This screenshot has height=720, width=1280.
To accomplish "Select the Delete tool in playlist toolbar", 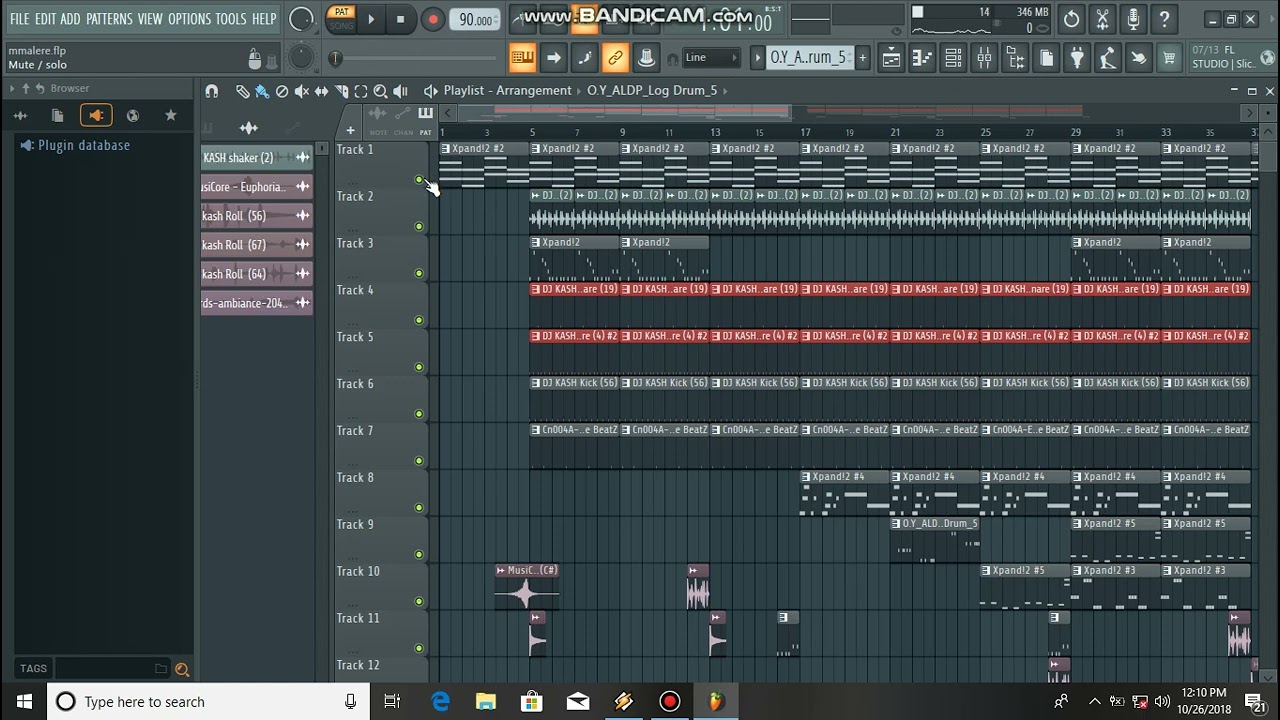I will [x=282, y=91].
